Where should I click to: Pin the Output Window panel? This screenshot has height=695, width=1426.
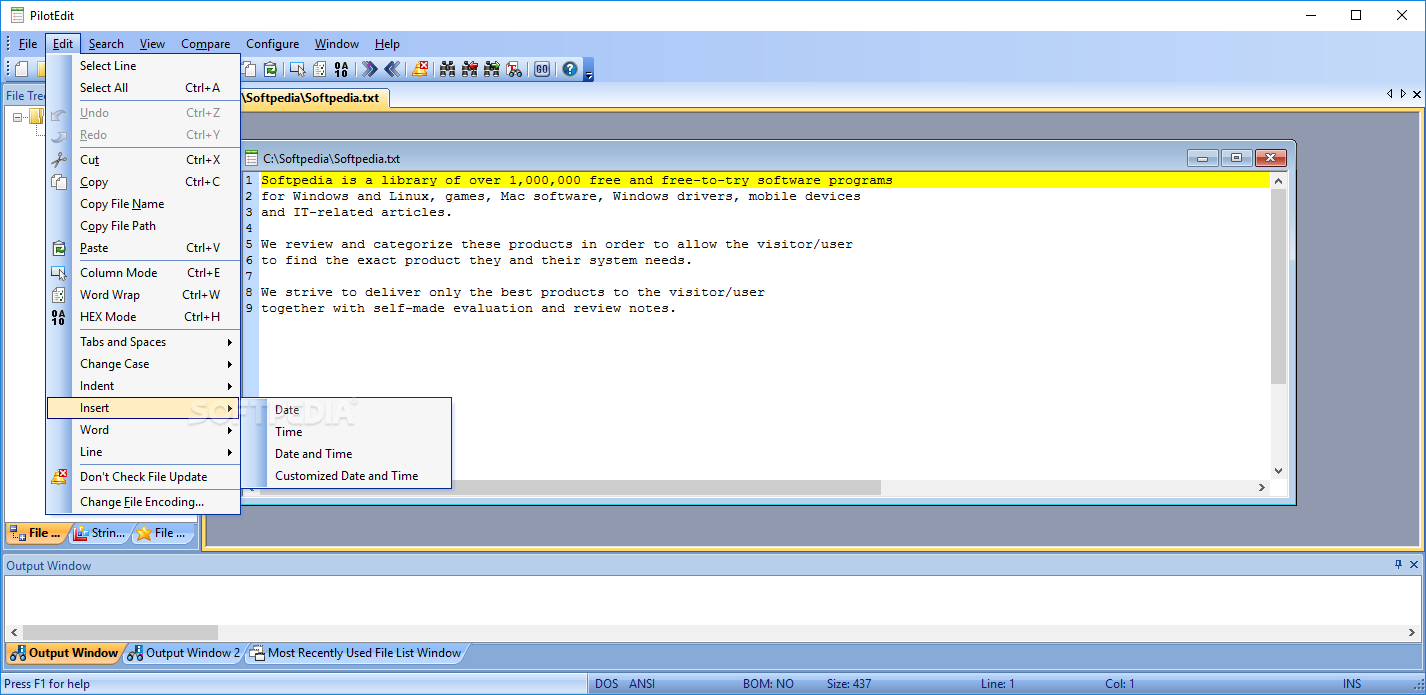[1398, 565]
